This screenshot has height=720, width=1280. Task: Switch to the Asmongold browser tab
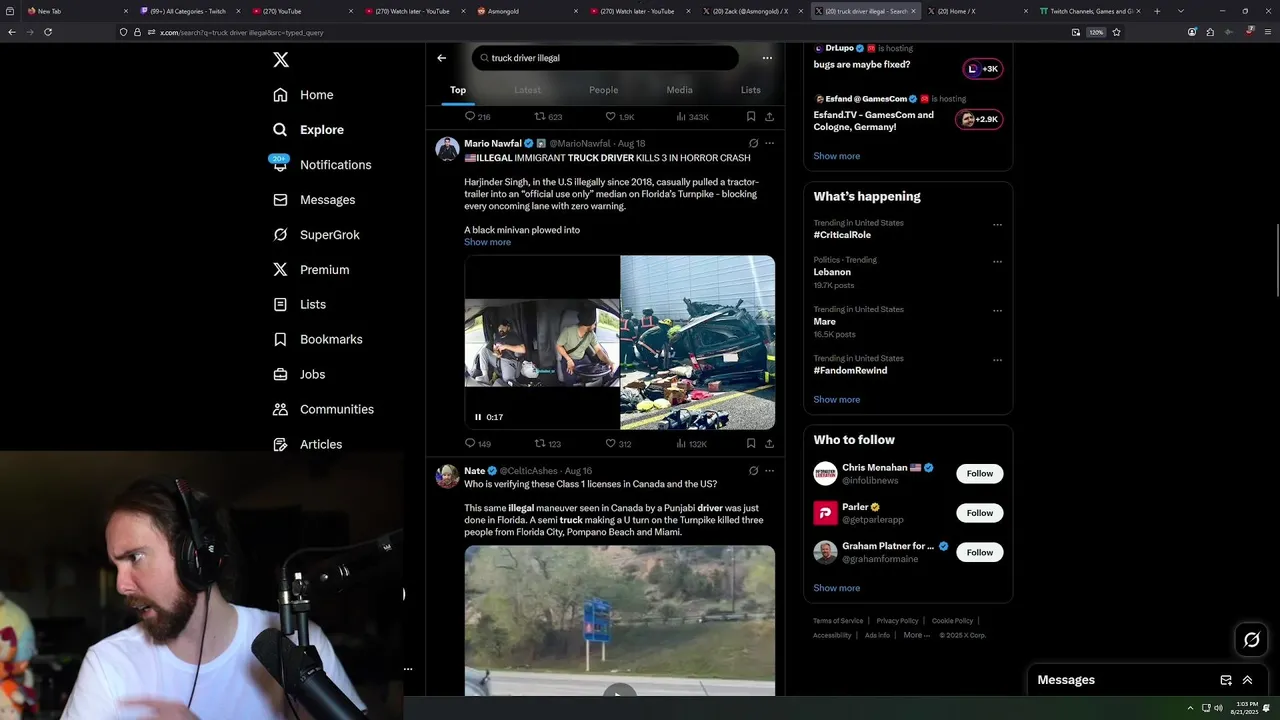pos(528,11)
